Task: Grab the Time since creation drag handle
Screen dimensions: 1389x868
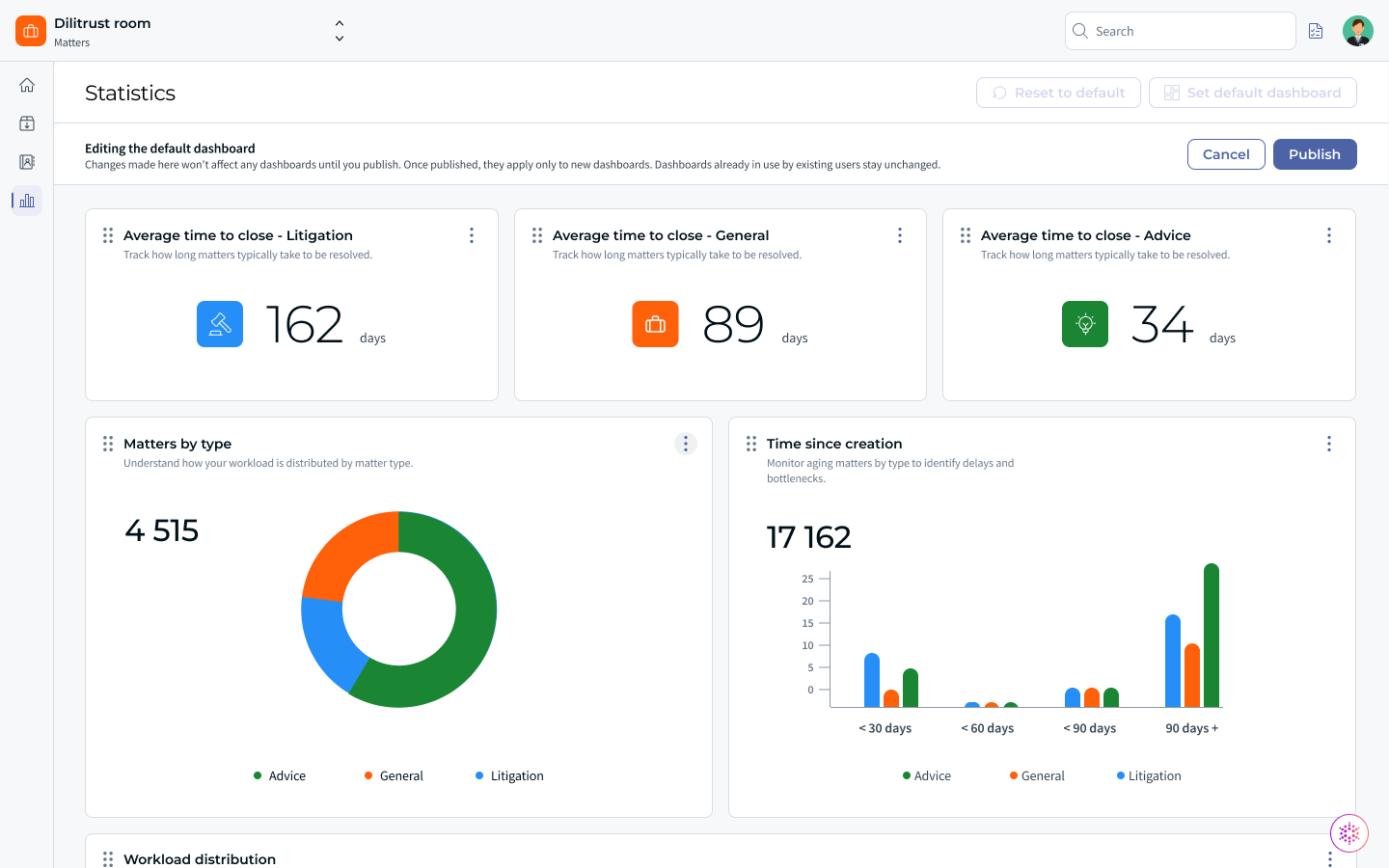Action: [751, 444]
